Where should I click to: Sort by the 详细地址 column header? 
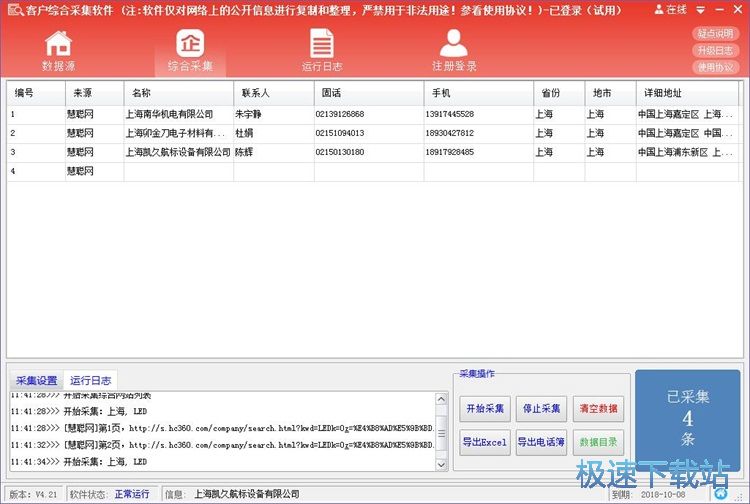click(x=687, y=93)
